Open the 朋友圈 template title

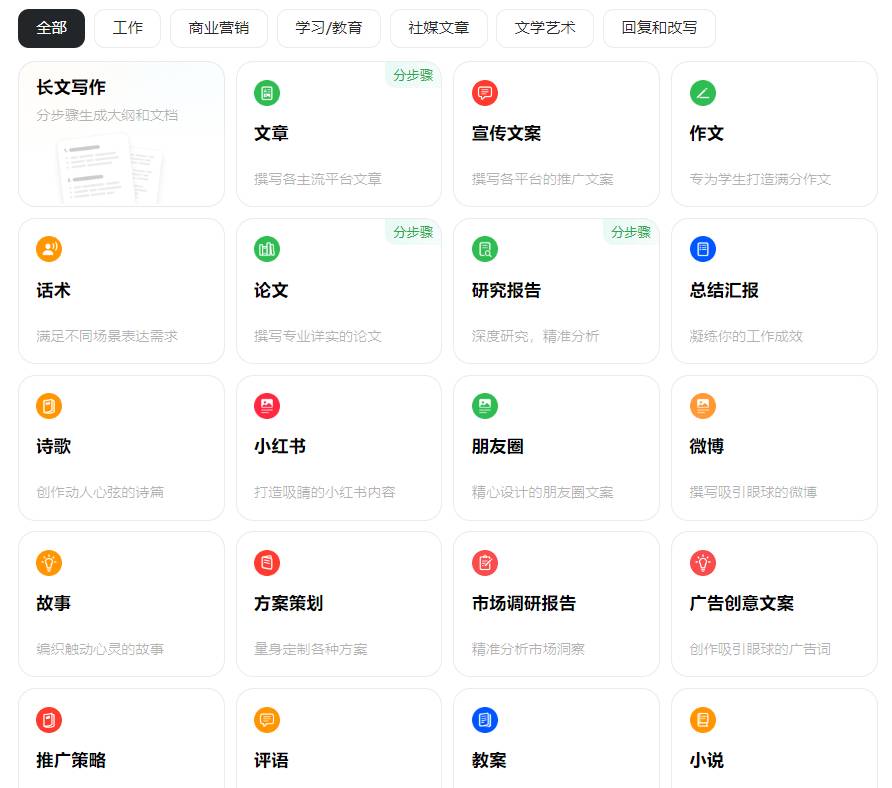[498, 446]
